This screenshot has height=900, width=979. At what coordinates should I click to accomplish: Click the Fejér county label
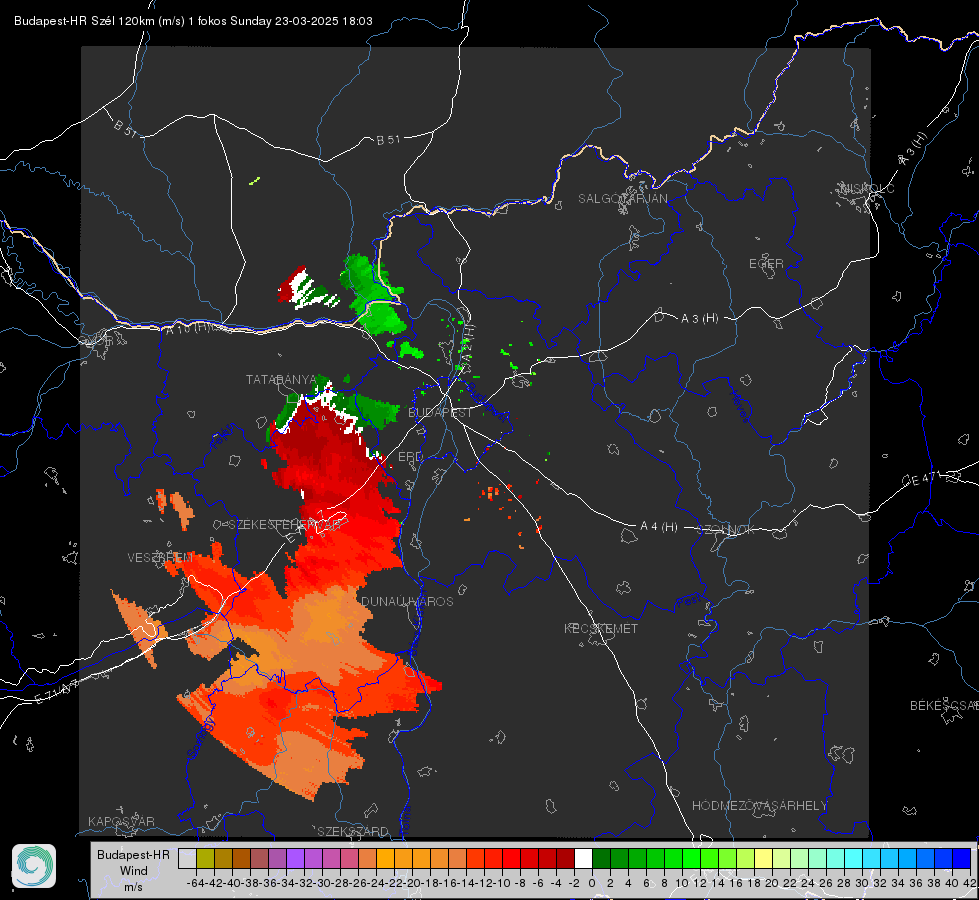(220, 438)
